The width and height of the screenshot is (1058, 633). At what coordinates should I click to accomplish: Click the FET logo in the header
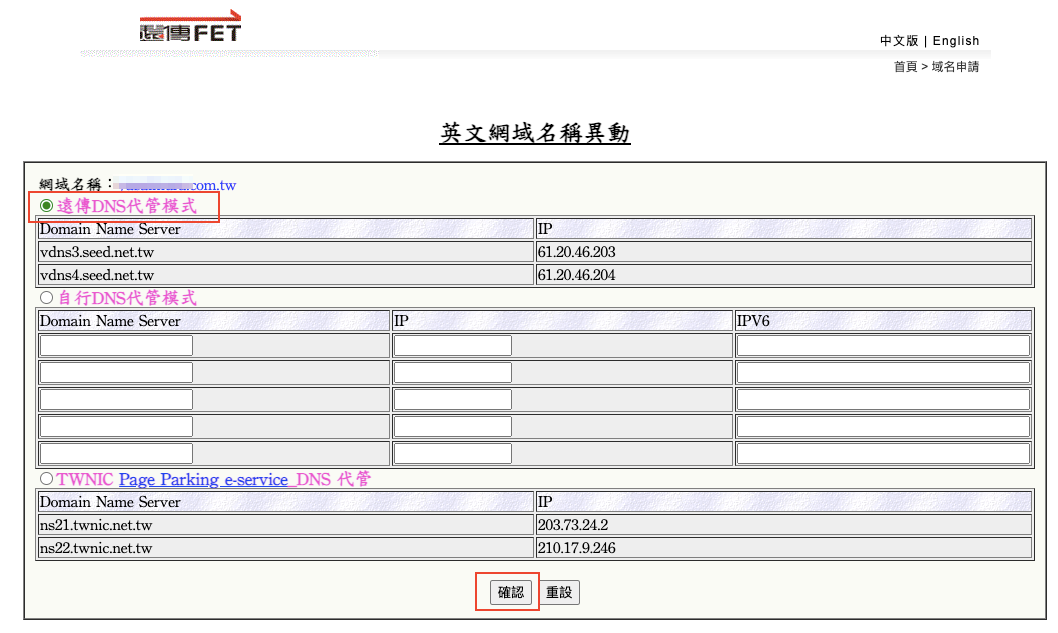coord(190,27)
